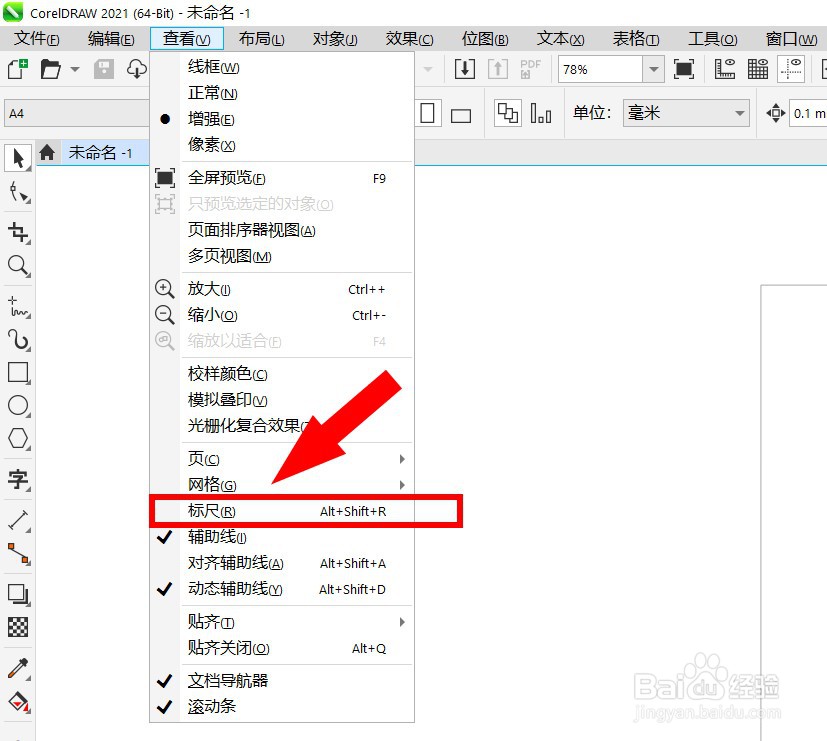Open the 单位 毫米 unit dropdown

pos(743,112)
